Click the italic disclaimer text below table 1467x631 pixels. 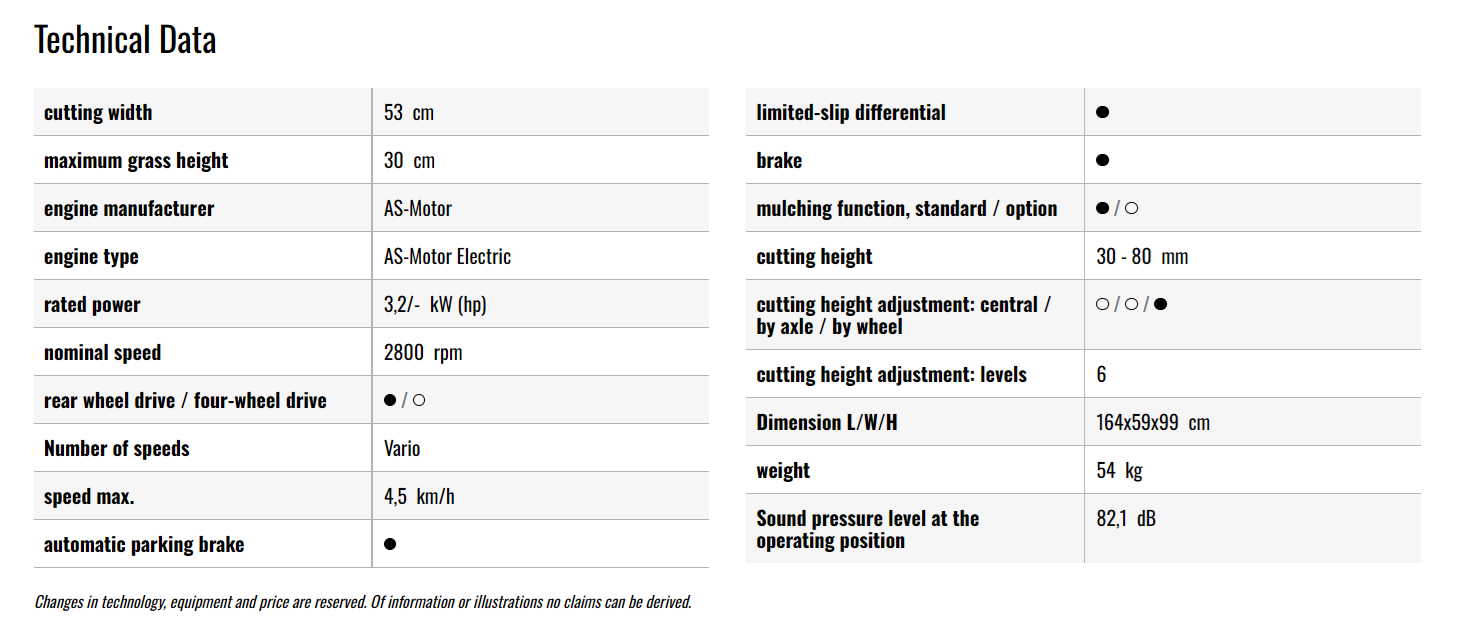363,602
